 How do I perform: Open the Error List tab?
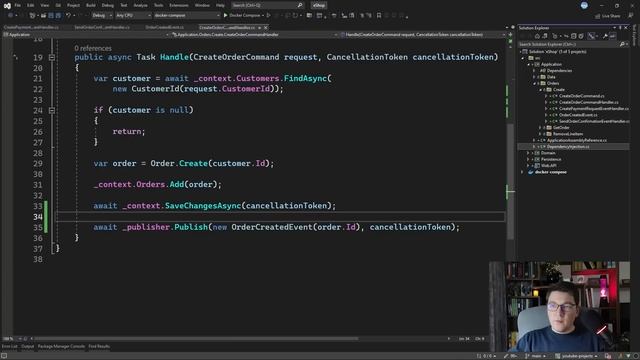click(9, 347)
